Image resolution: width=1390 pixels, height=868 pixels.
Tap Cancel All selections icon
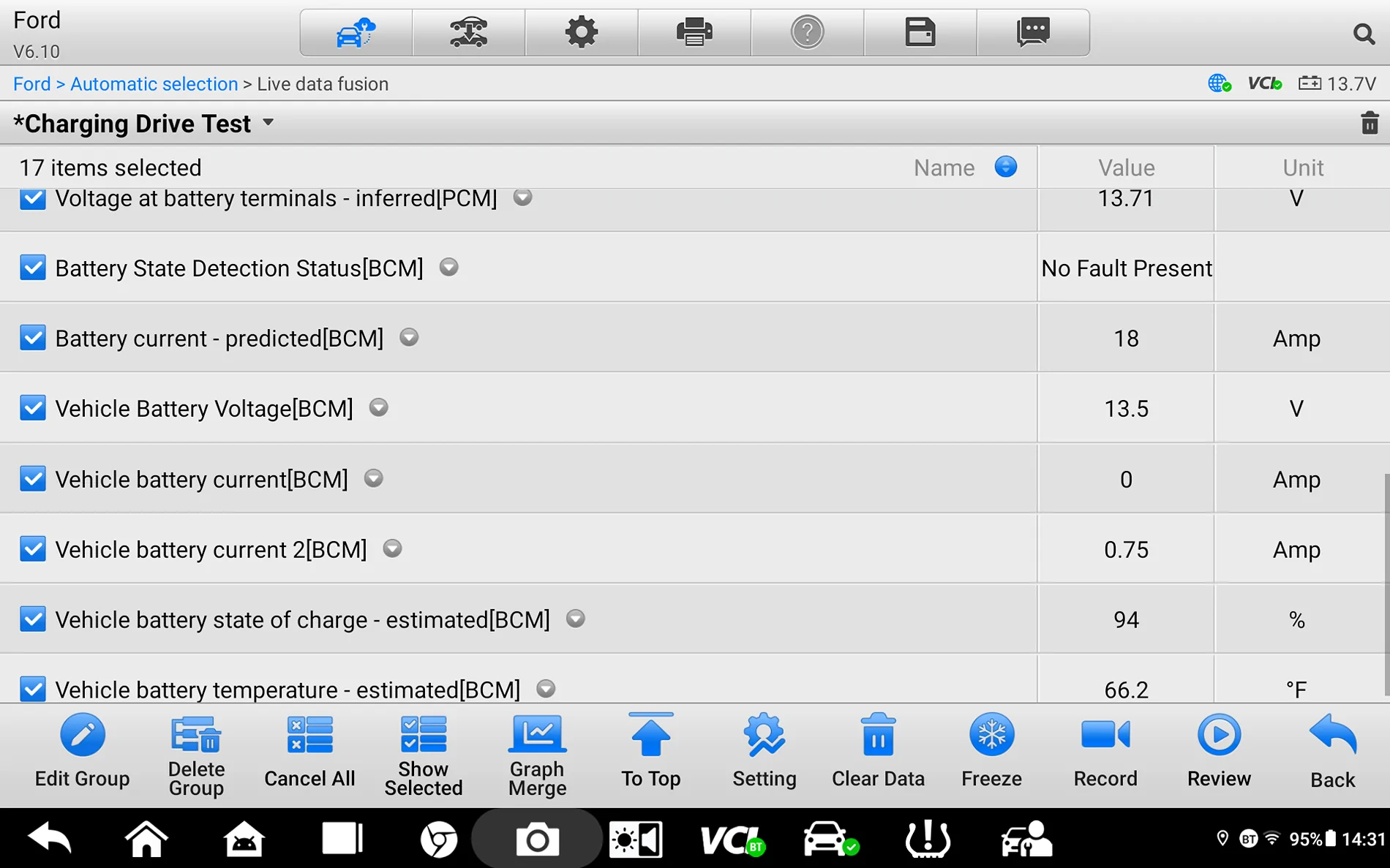(x=309, y=735)
